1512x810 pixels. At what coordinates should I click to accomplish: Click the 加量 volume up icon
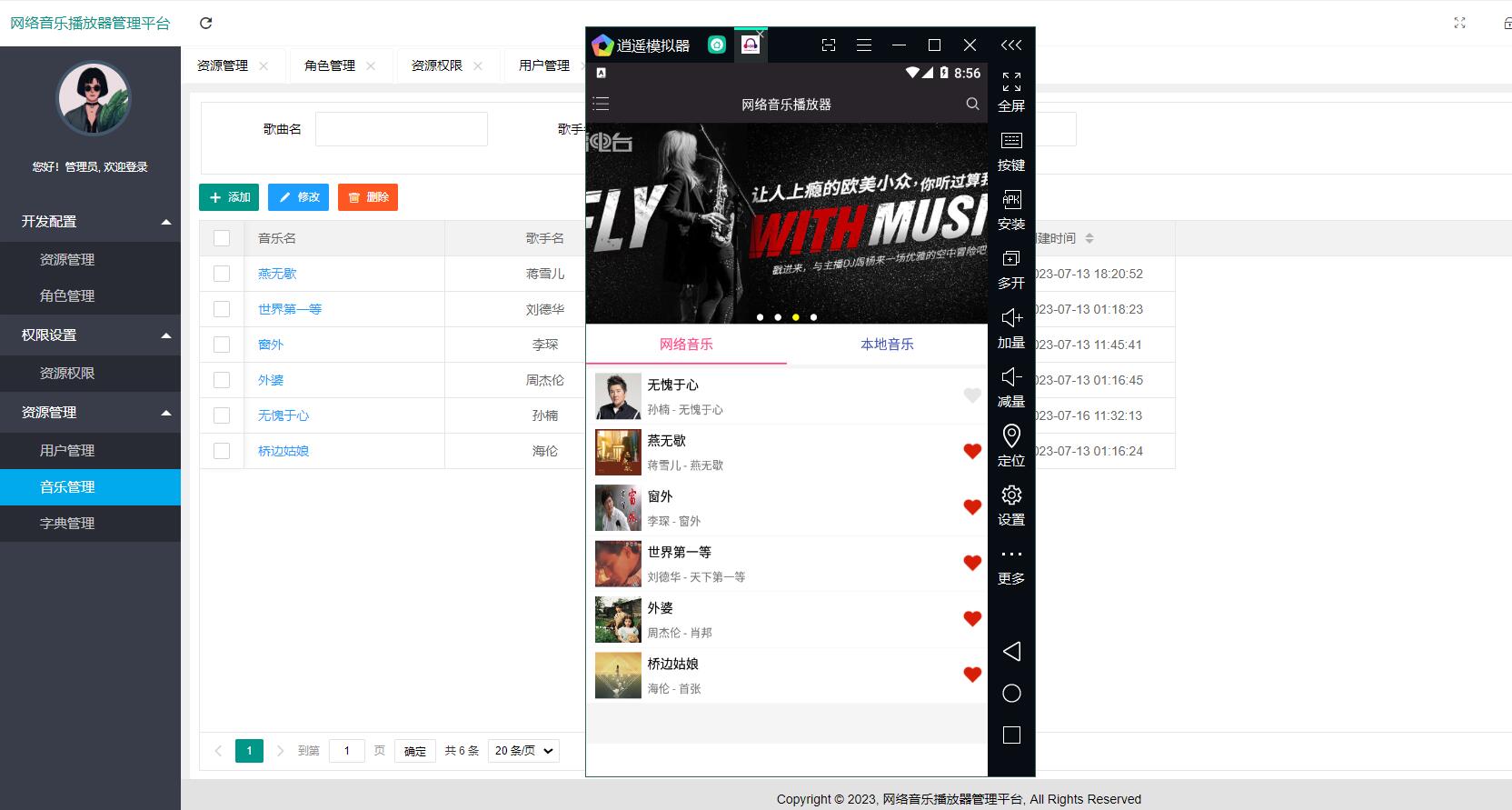coord(1011,317)
